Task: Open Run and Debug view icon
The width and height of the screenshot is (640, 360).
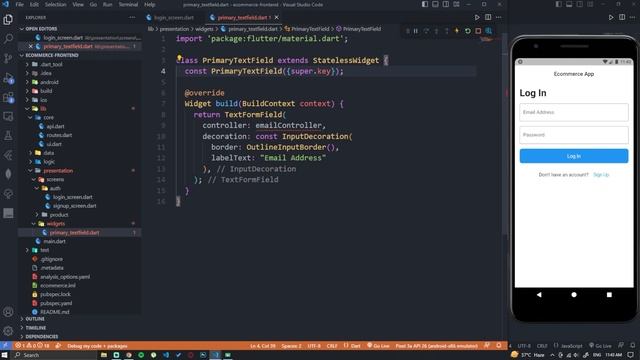Action: pyautogui.click(x=8, y=78)
